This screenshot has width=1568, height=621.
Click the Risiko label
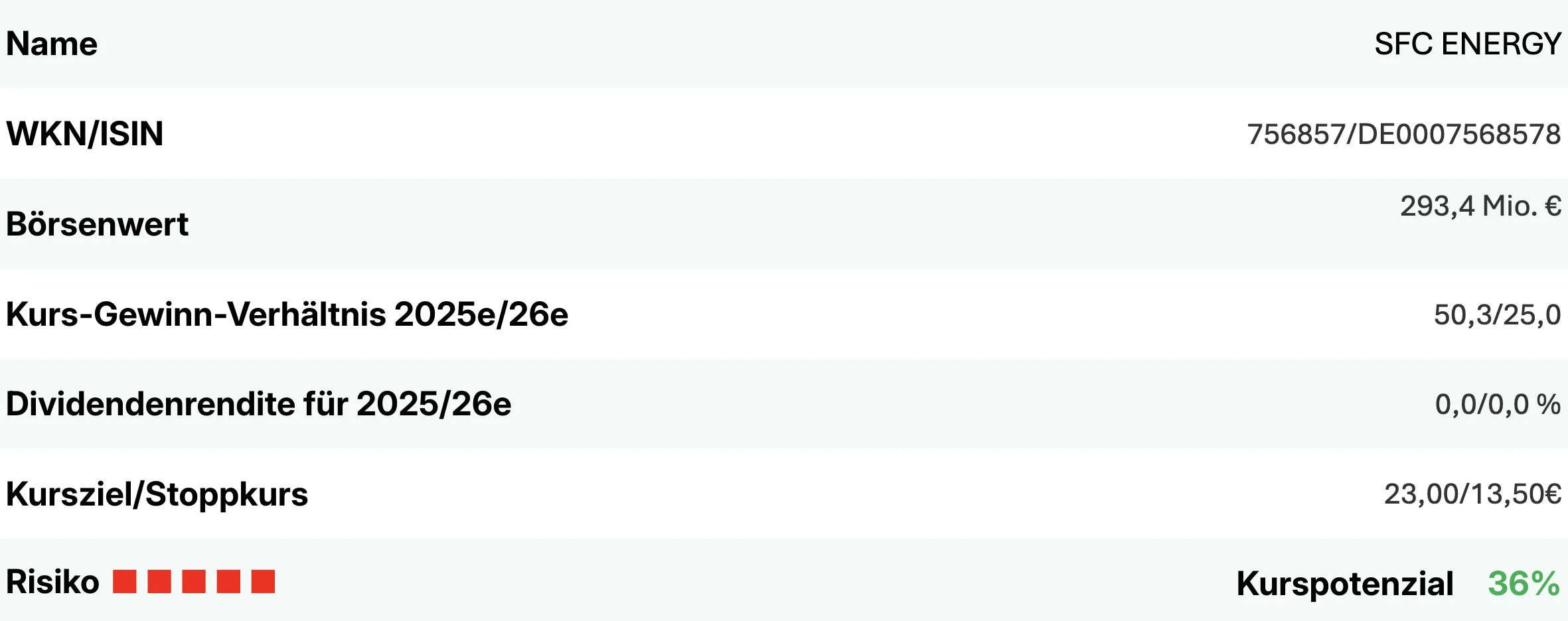[52, 582]
